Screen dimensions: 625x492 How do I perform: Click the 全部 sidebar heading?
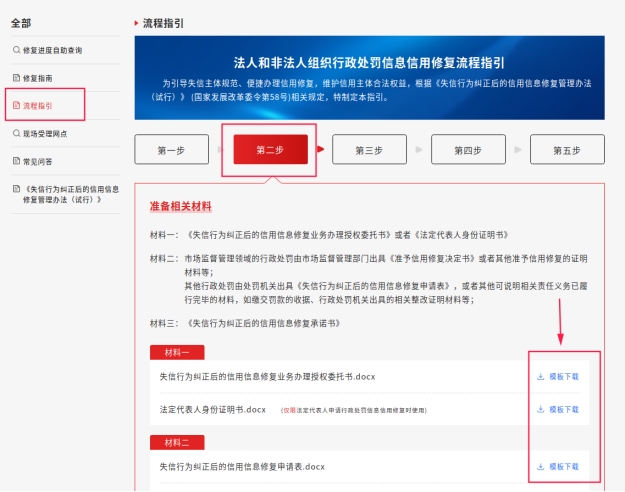pos(21,23)
